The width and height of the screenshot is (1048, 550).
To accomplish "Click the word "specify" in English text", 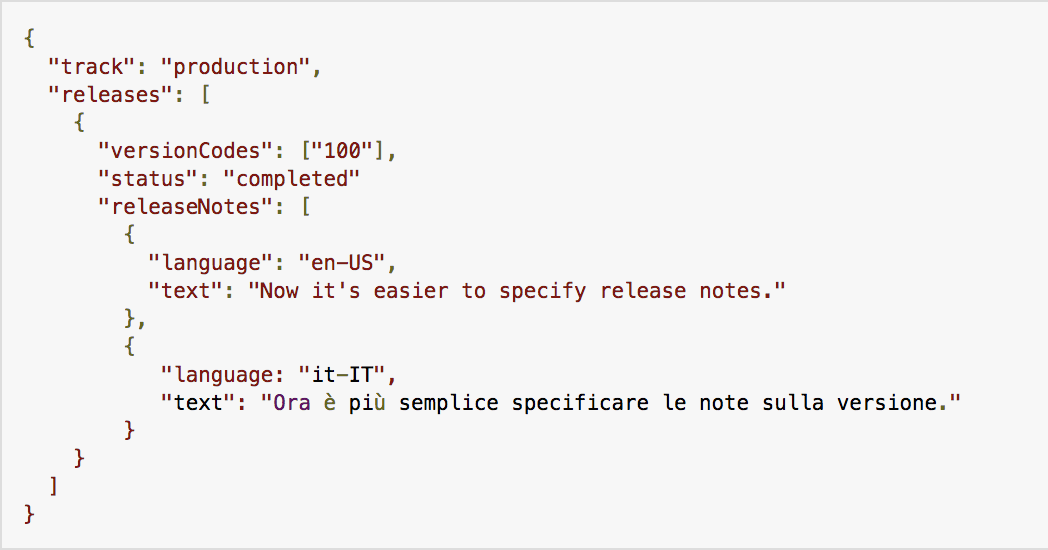I will tap(543, 292).
